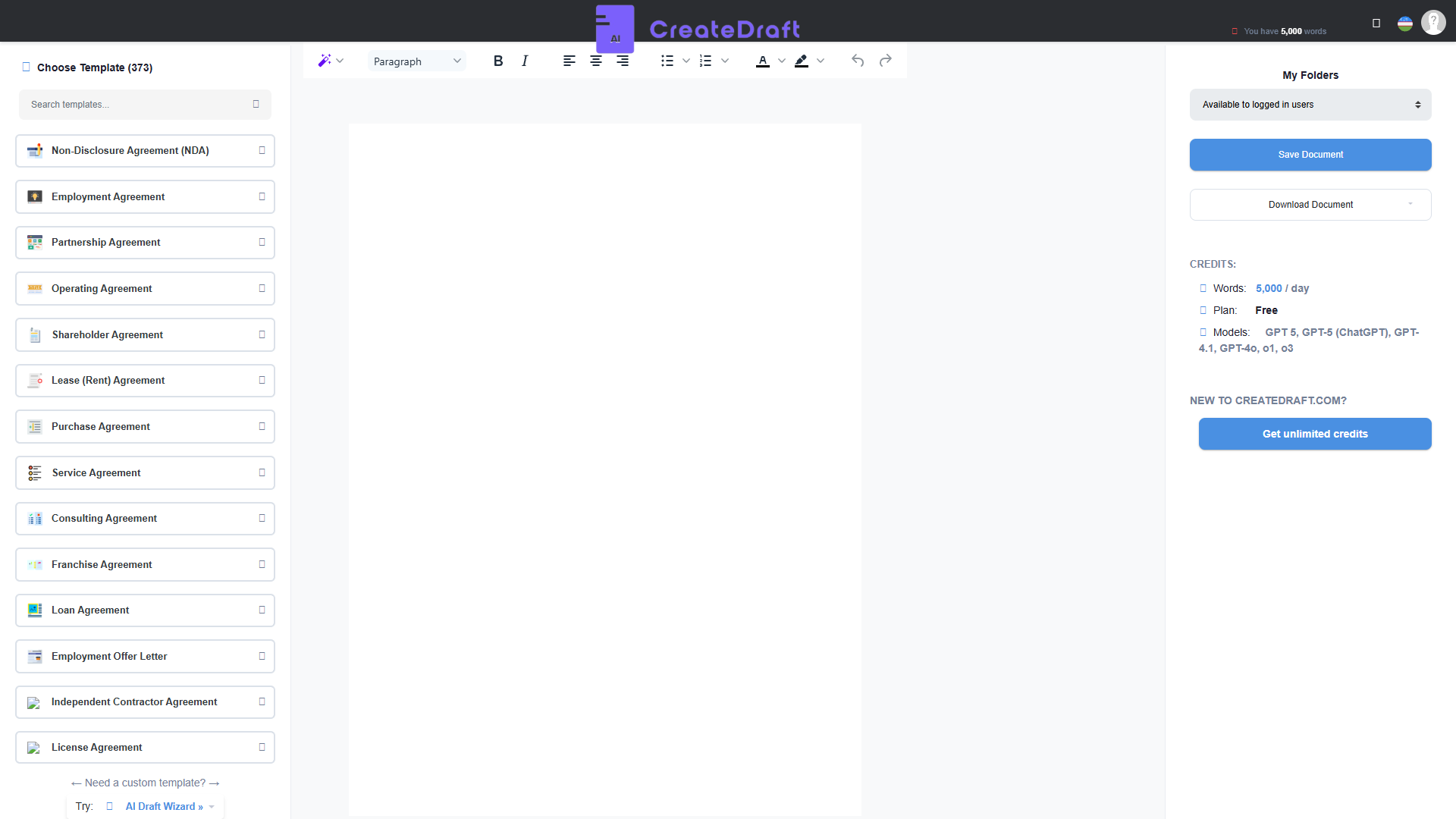
Task: Select the Franchise Agreement template
Action: click(145, 565)
